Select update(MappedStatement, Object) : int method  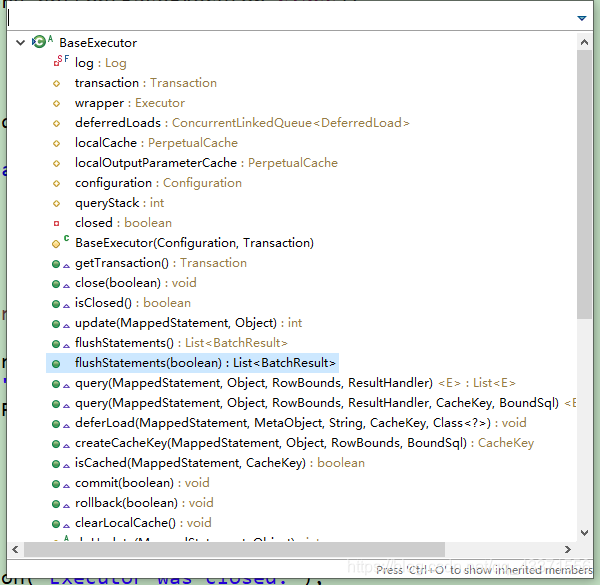(188, 323)
